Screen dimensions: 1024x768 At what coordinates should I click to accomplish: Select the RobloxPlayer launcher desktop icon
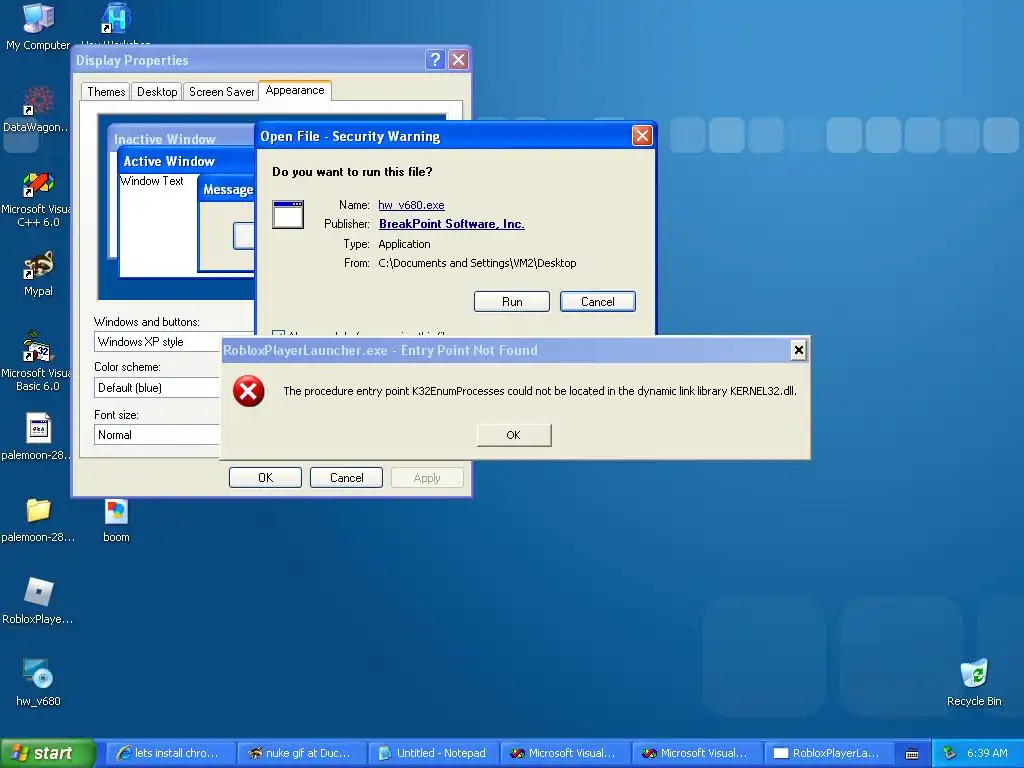point(38,601)
